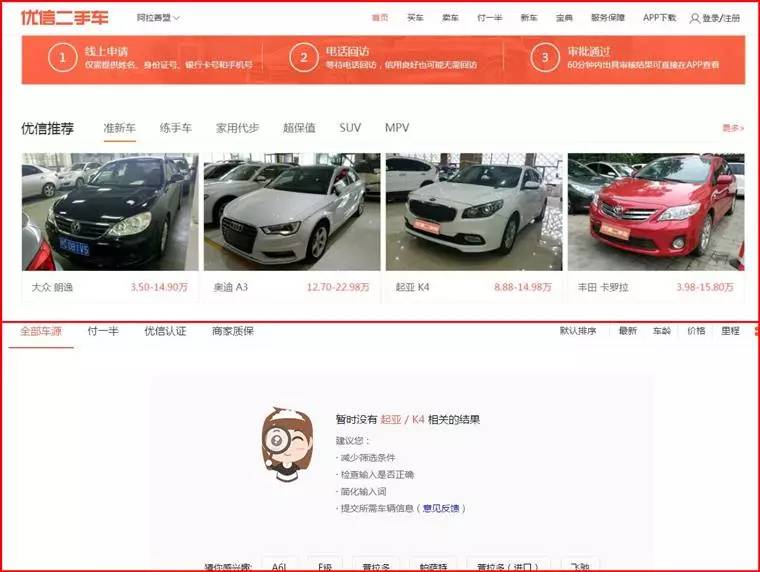
Task: Sort listings by 默认排序
Action: 578,331
